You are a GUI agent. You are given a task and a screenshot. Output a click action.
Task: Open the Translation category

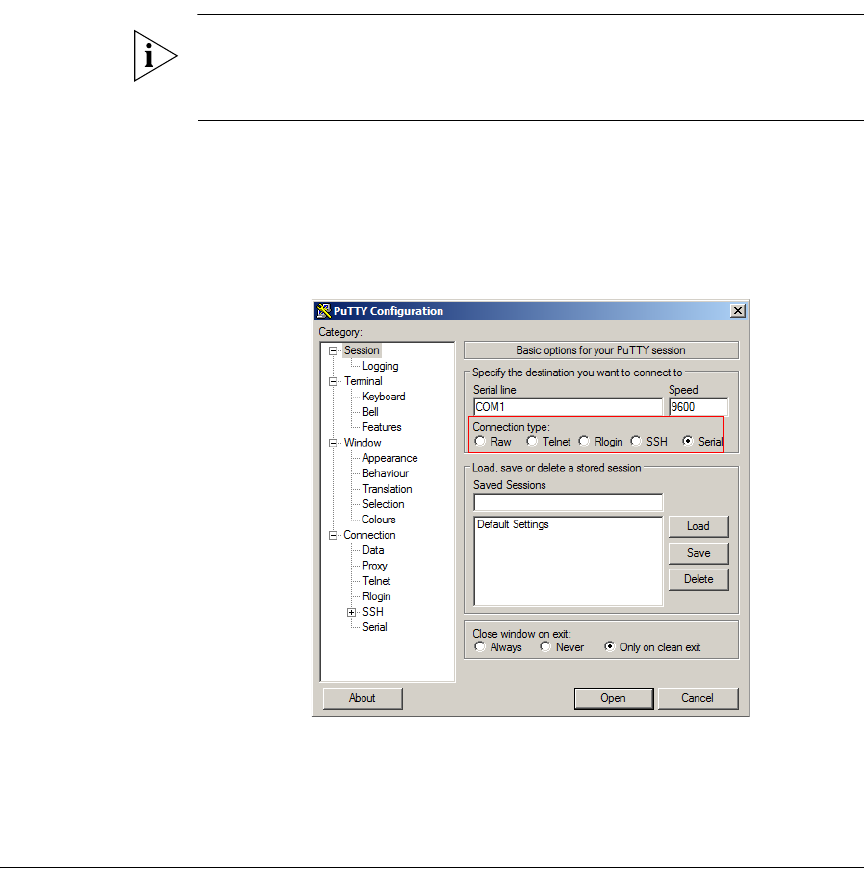387,489
